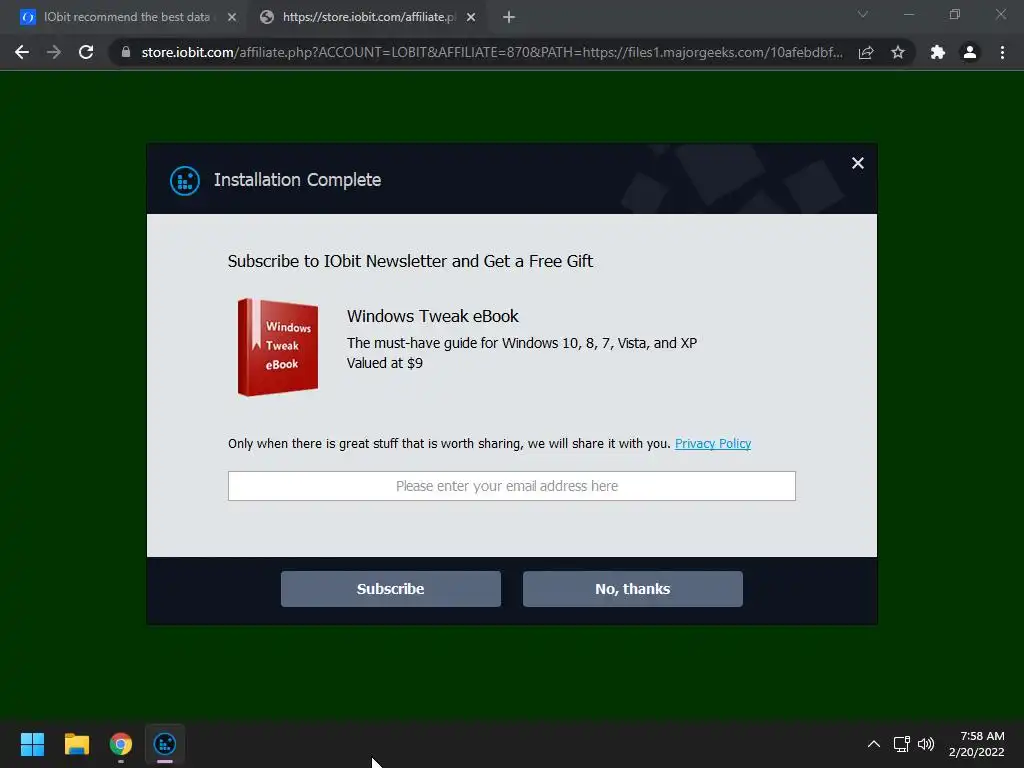
Task: Close the Installation Complete dialog
Action: (857, 163)
